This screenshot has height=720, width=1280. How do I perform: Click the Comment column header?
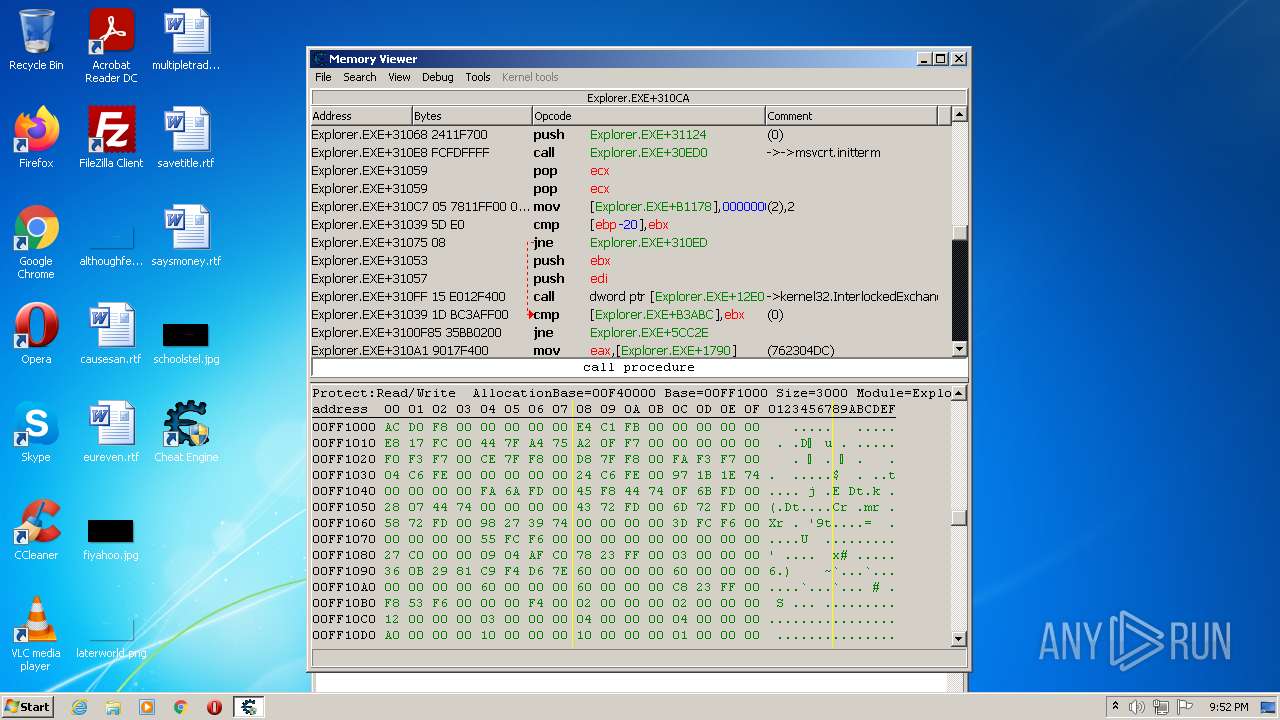(x=852, y=116)
